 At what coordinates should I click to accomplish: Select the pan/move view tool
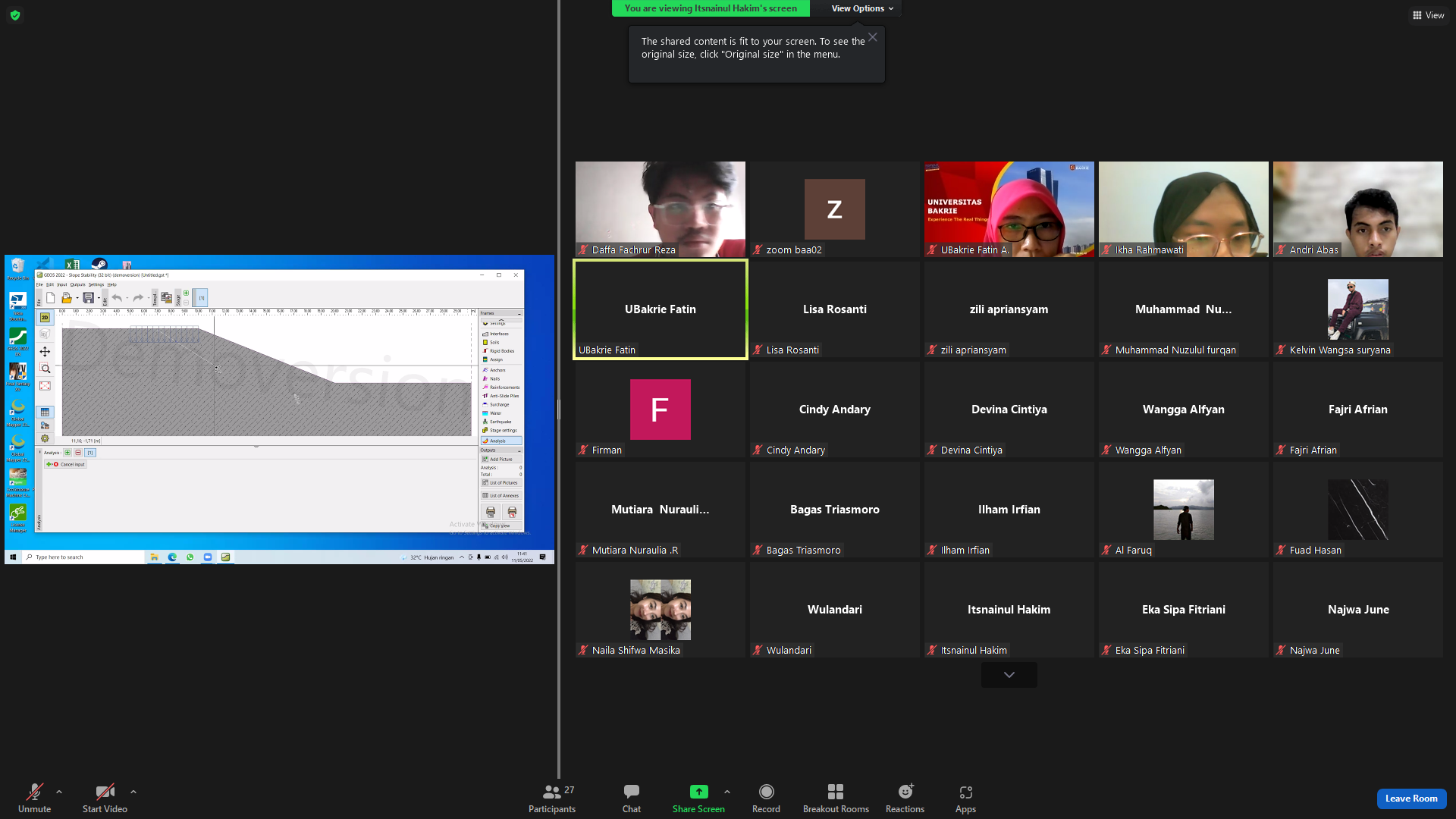(x=45, y=352)
